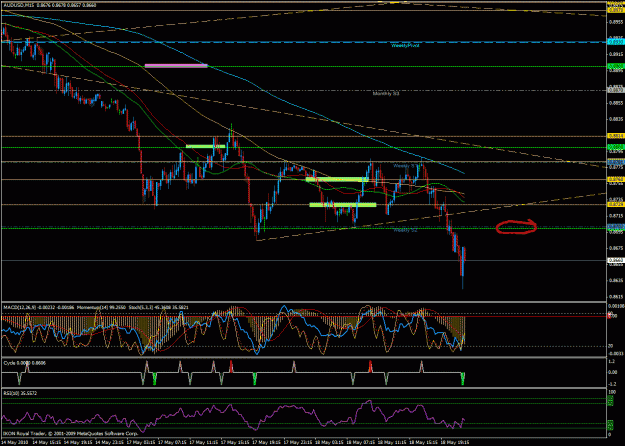Click the 20 level label in the oscillator pane
This screenshot has width=625, height=446.
tap(610, 346)
